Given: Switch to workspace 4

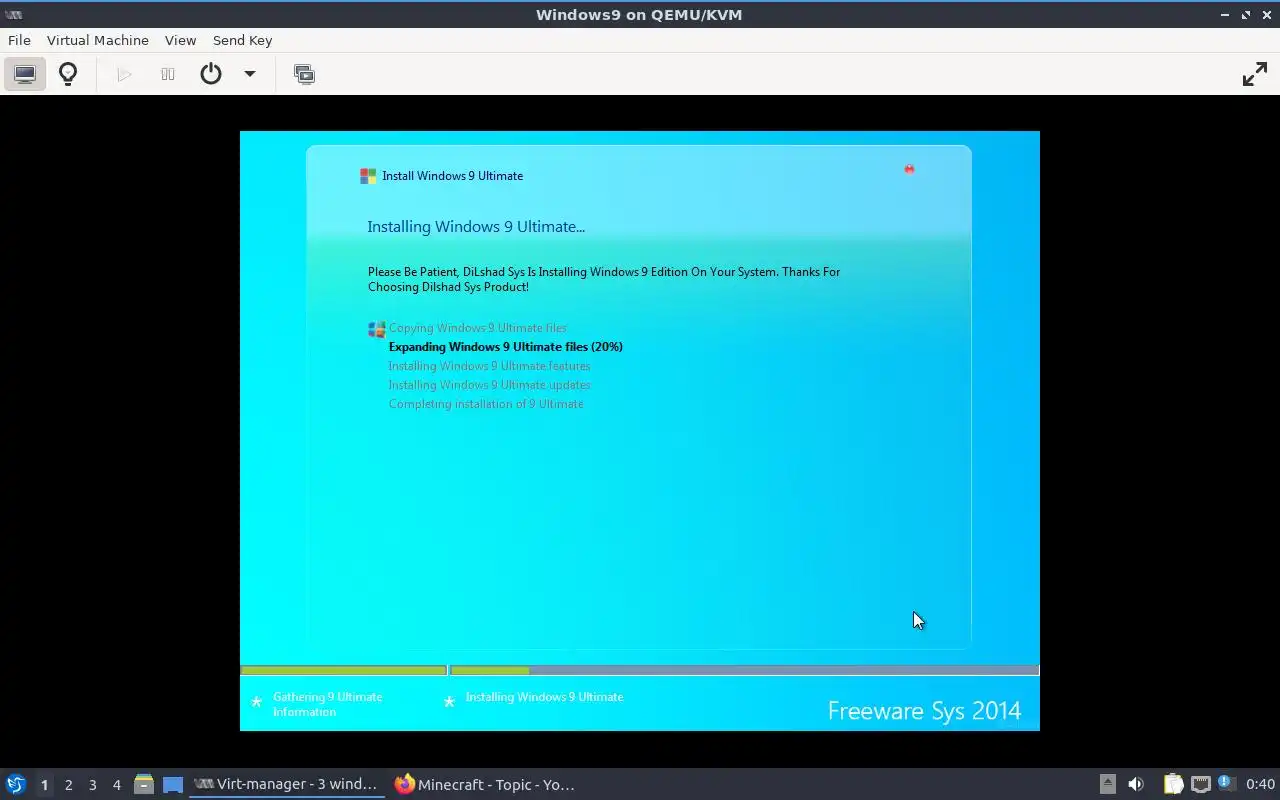Looking at the screenshot, I should click(116, 785).
